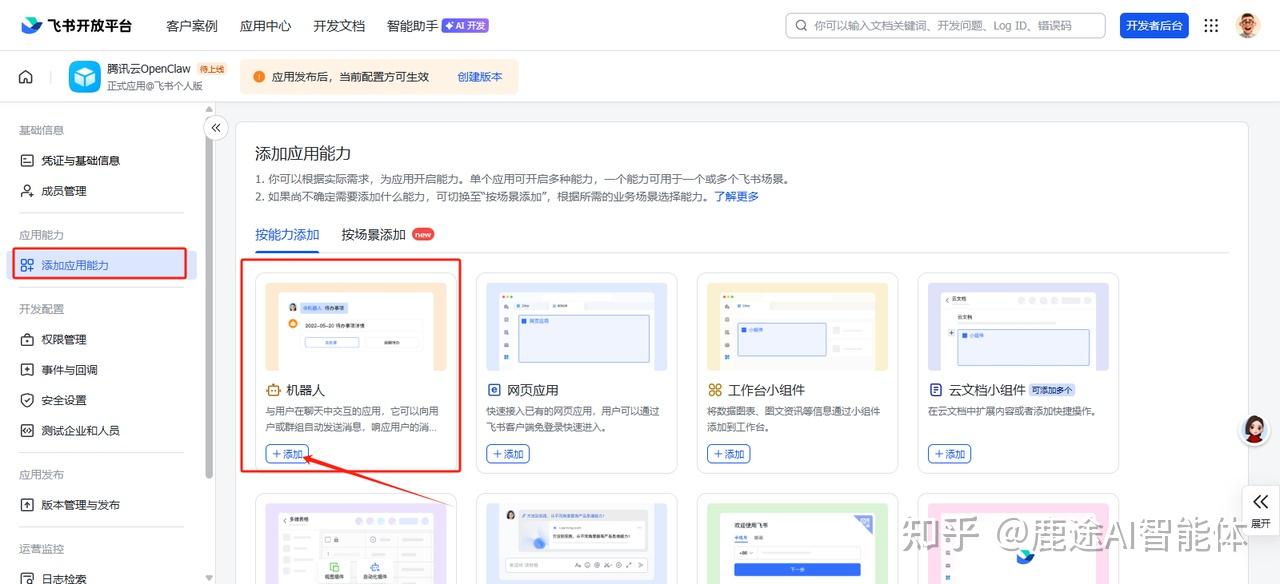1280x584 pixels.
Task: Expand the right-side 展开 panel
Action: click(1260, 510)
